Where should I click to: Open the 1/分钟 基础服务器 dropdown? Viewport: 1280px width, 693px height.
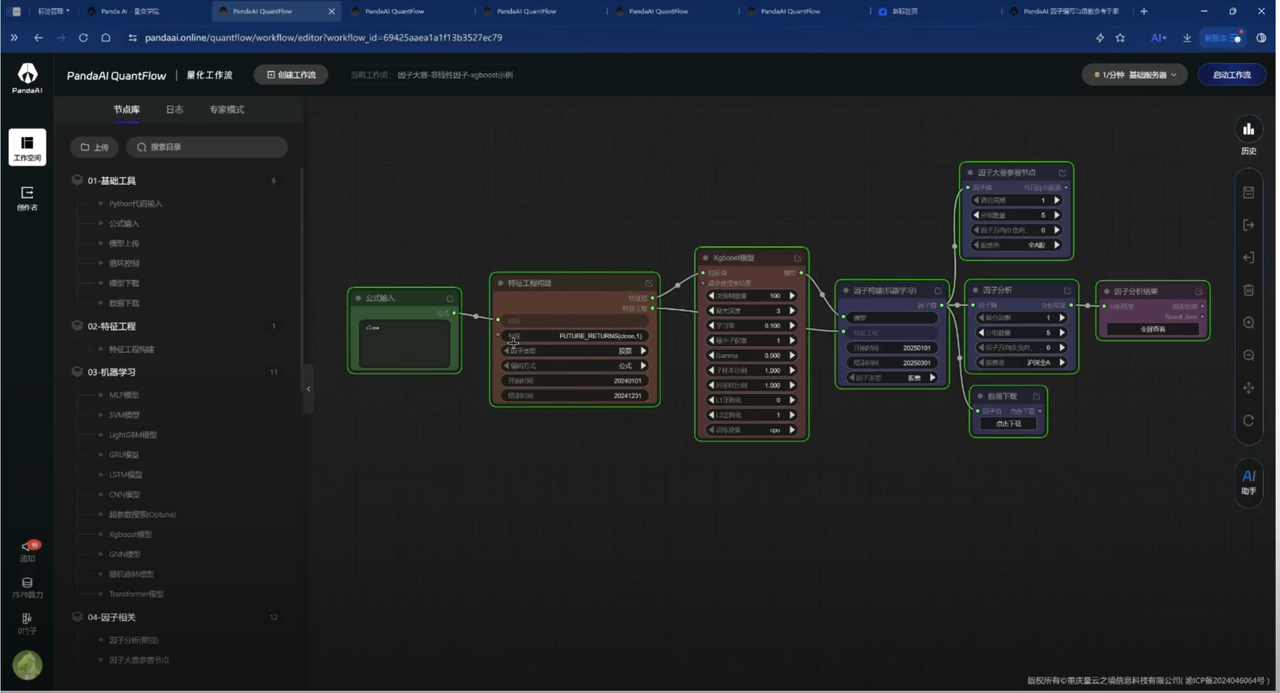[x=1135, y=75]
